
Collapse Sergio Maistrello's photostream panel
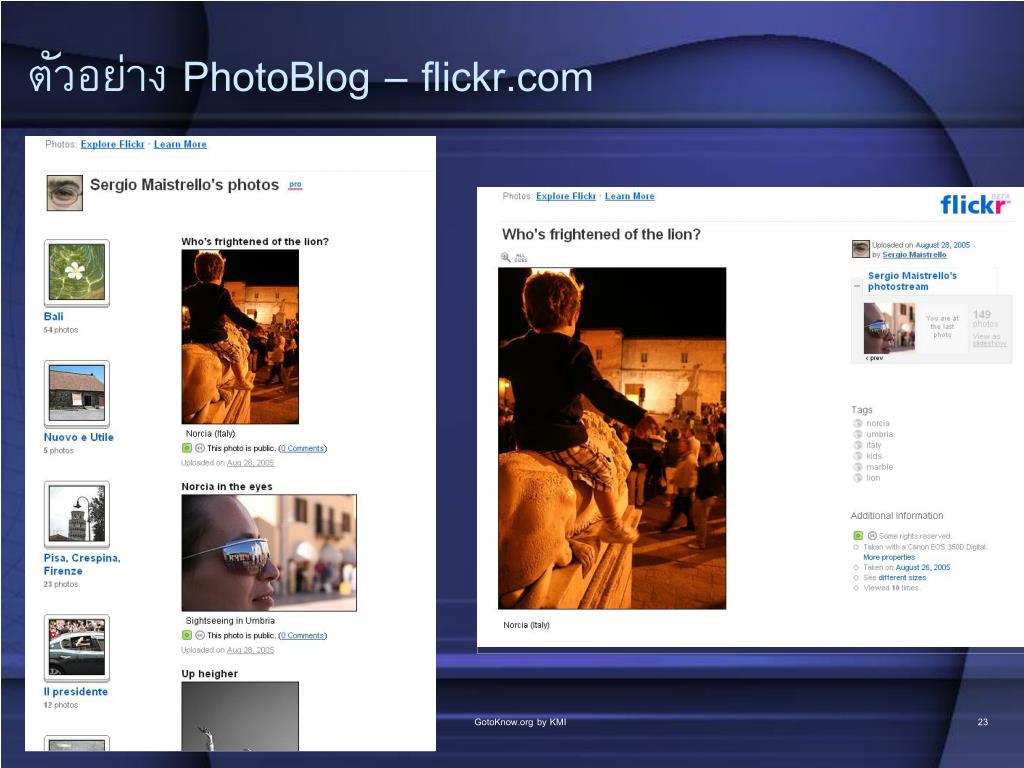[857, 285]
